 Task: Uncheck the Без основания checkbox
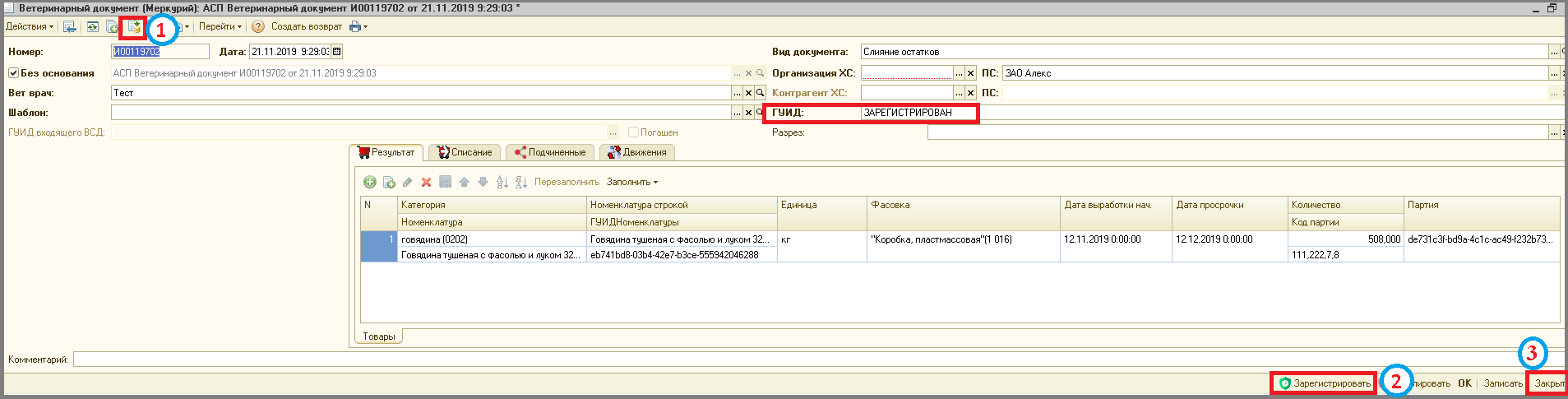13,73
